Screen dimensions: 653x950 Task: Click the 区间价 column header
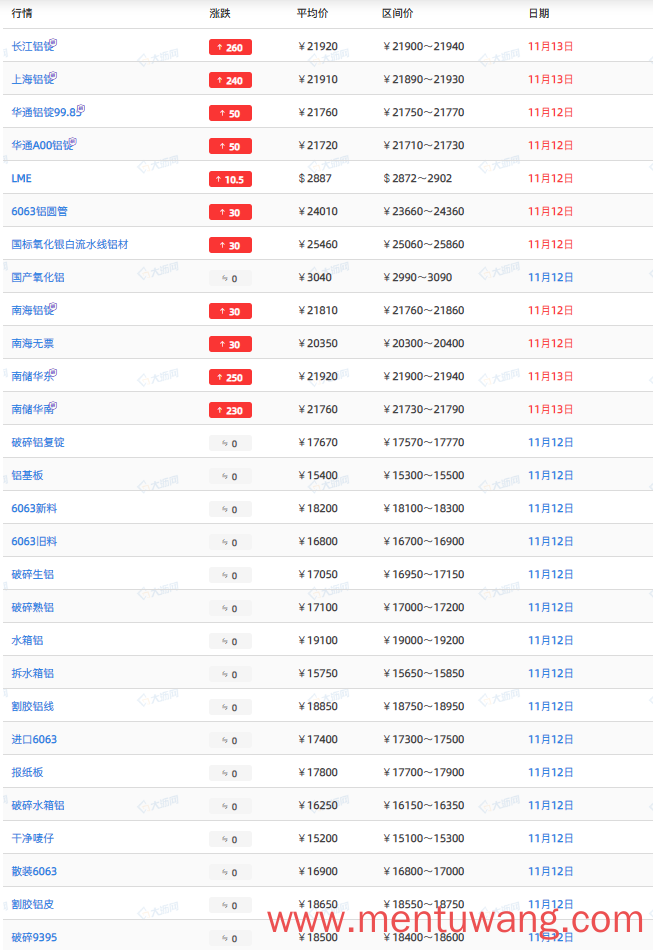click(x=397, y=13)
